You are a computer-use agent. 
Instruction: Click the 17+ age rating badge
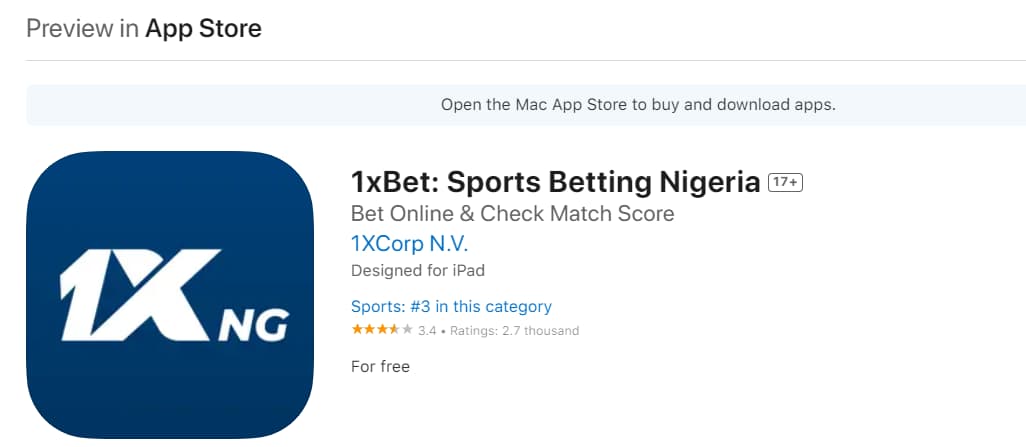786,183
